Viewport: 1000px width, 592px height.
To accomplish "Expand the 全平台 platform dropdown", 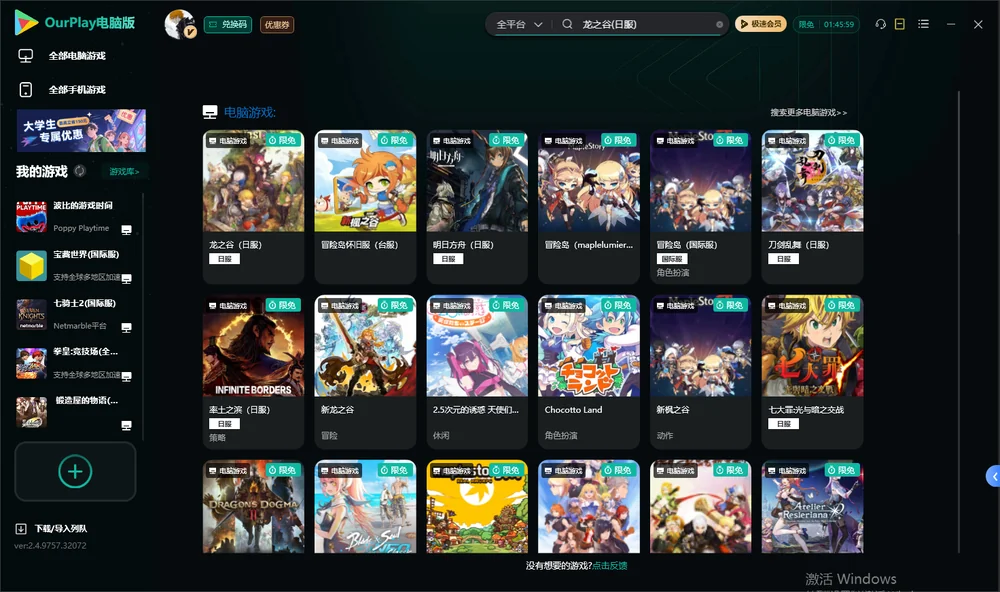I will 519,24.
